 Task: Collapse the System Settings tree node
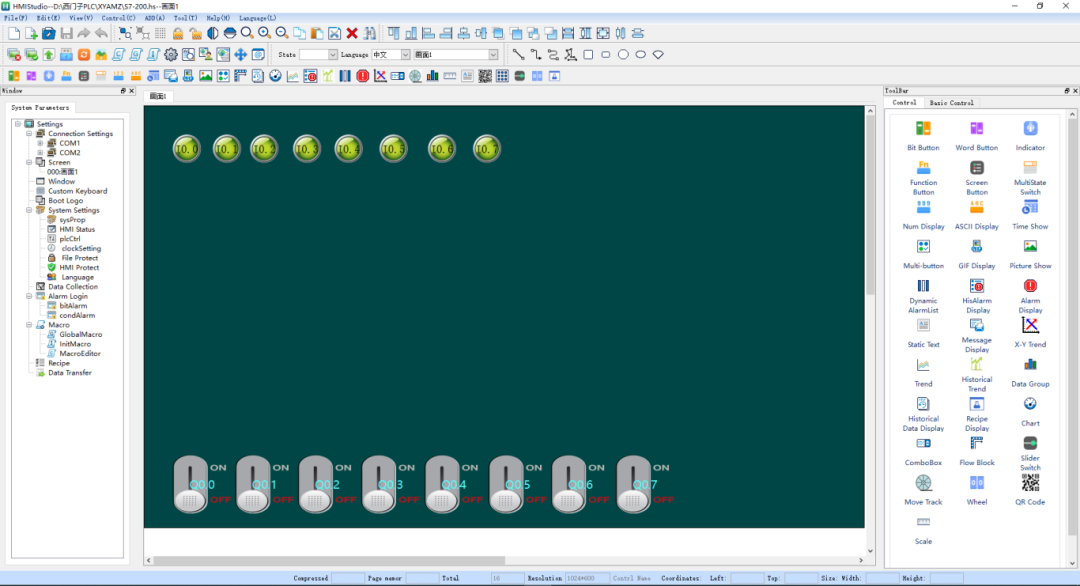29,210
